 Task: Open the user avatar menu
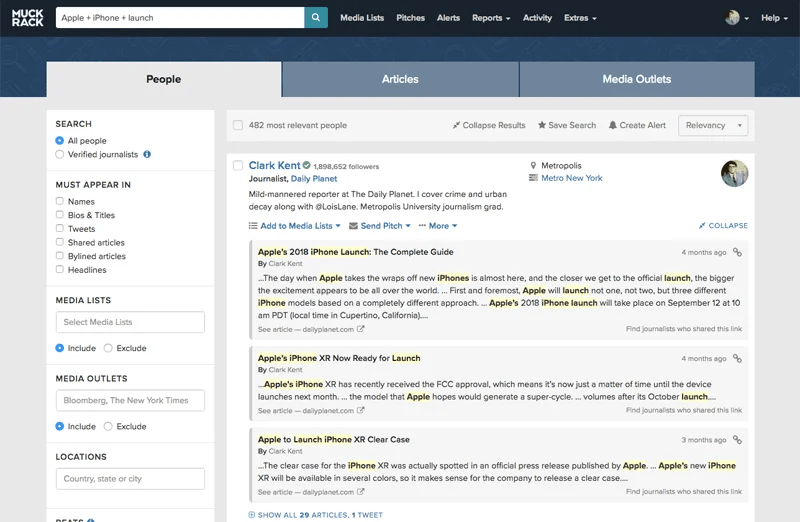(737, 18)
